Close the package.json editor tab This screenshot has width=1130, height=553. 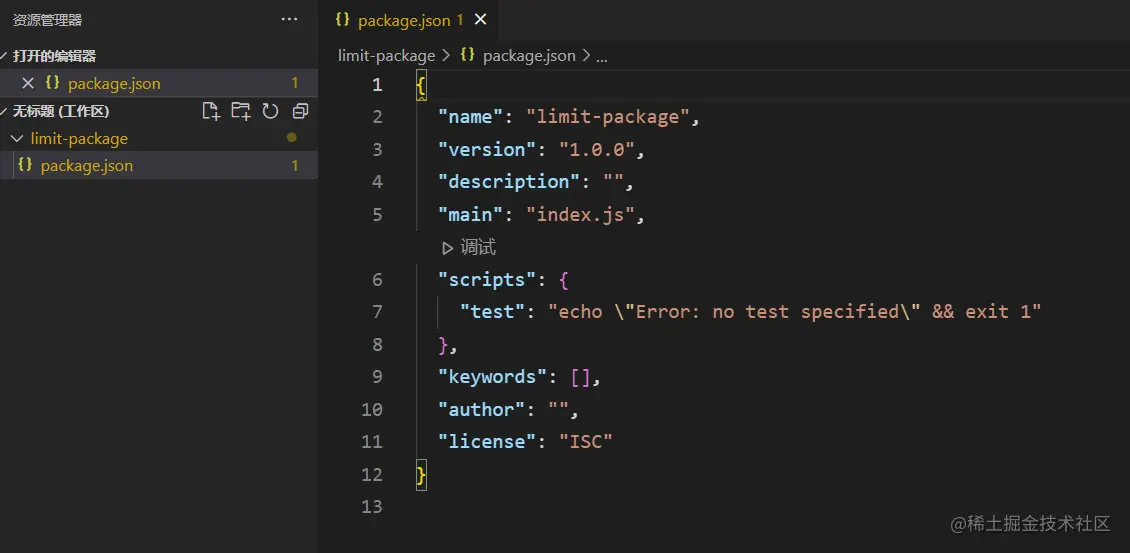point(481,20)
